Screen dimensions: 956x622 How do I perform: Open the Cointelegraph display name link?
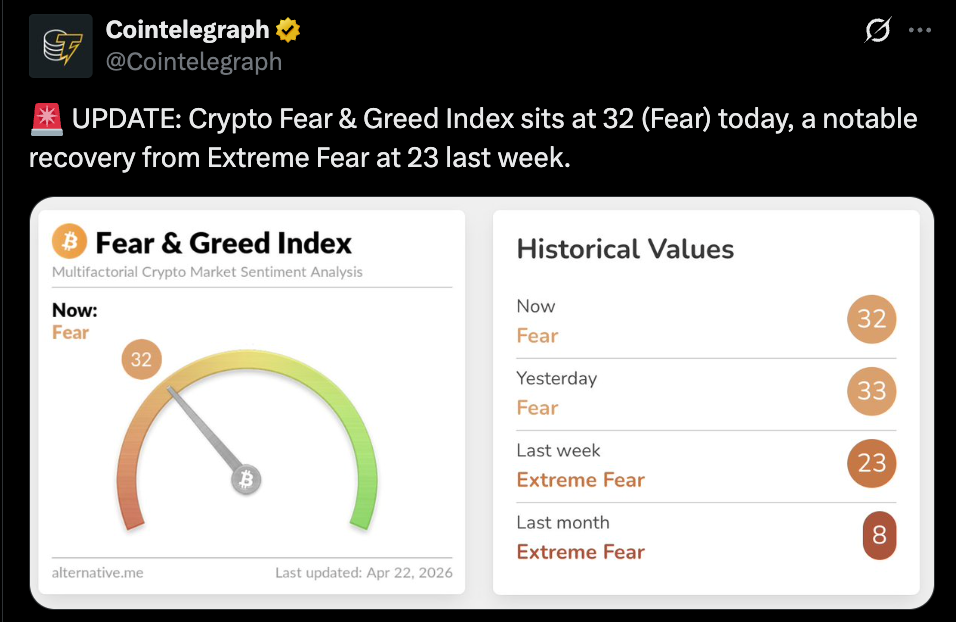(x=187, y=31)
